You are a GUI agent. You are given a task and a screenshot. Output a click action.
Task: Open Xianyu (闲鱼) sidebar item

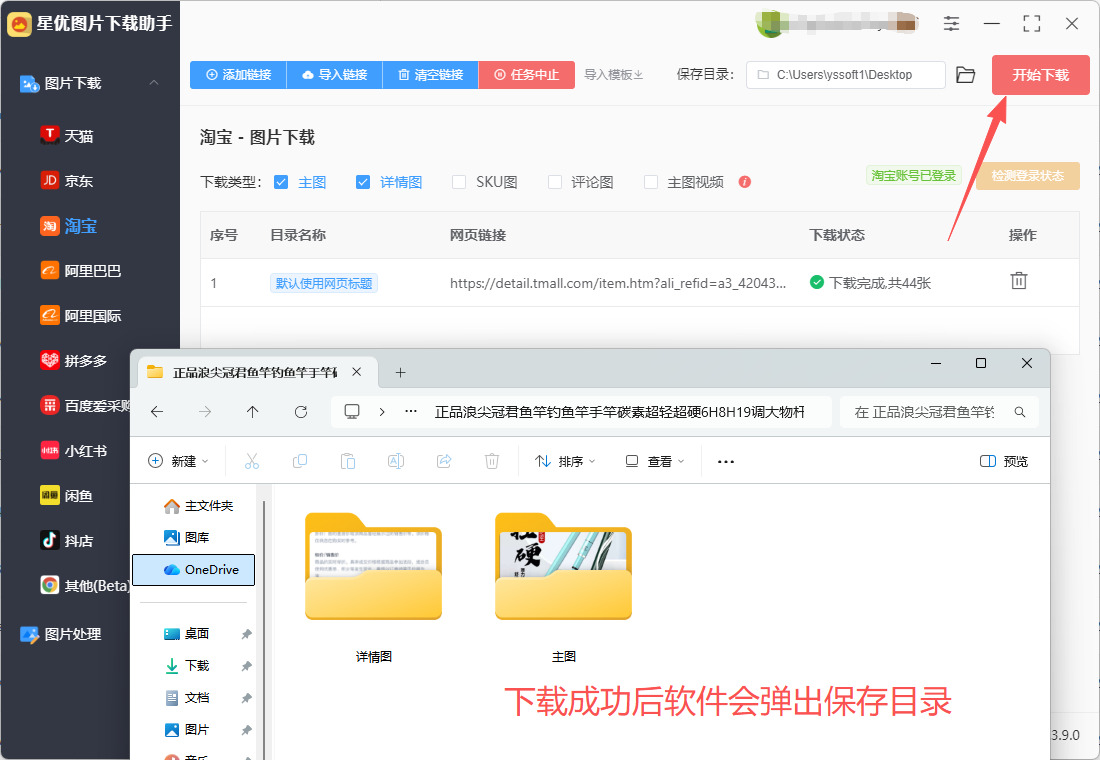pos(67,495)
